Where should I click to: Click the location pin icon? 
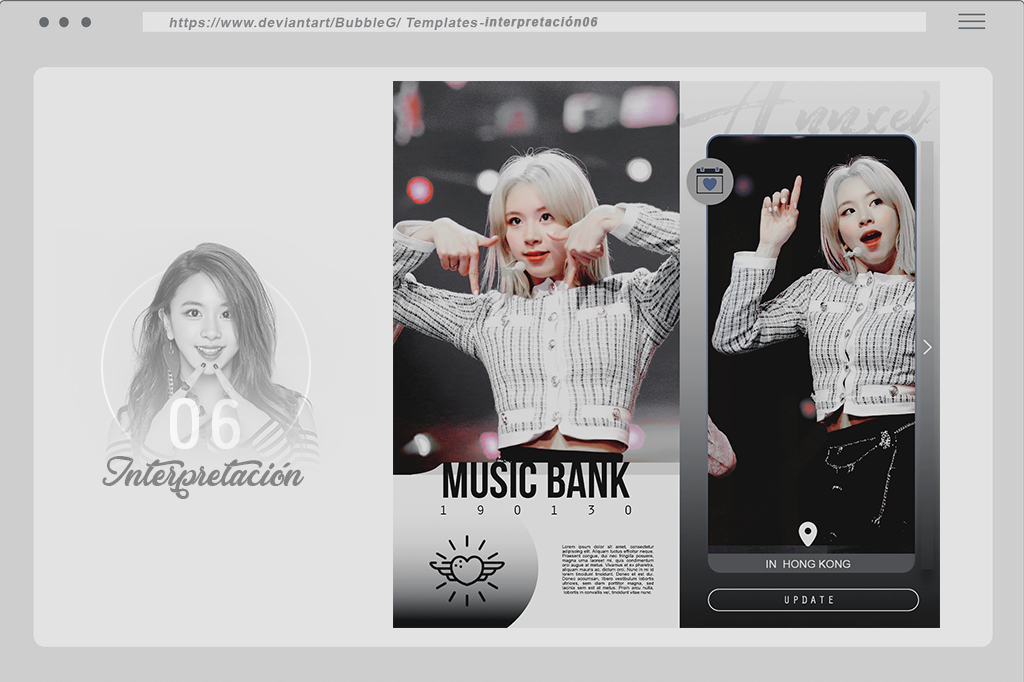point(808,534)
